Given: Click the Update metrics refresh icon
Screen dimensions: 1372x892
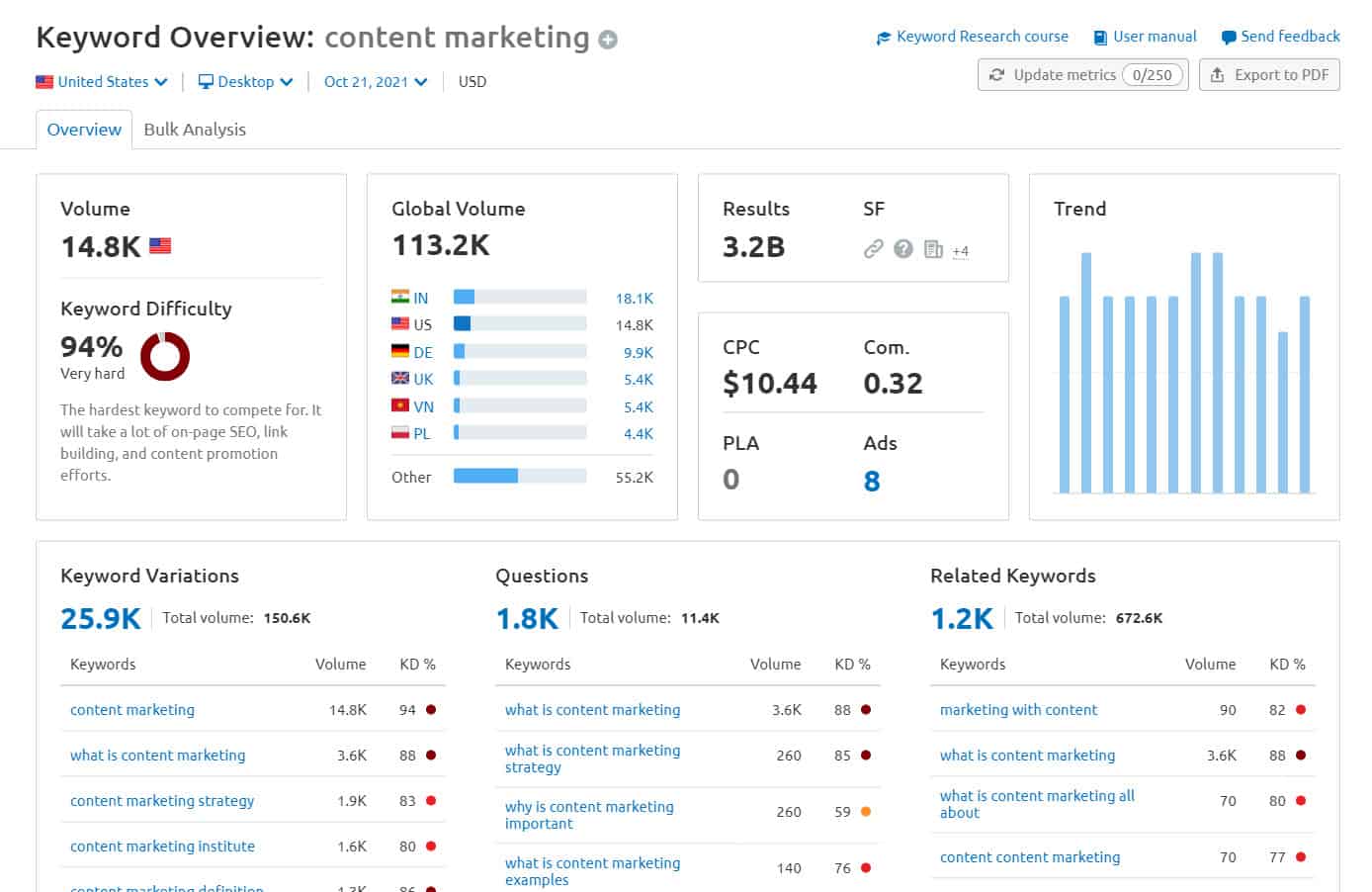Looking at the screenshot, I should tap(999, 74).
